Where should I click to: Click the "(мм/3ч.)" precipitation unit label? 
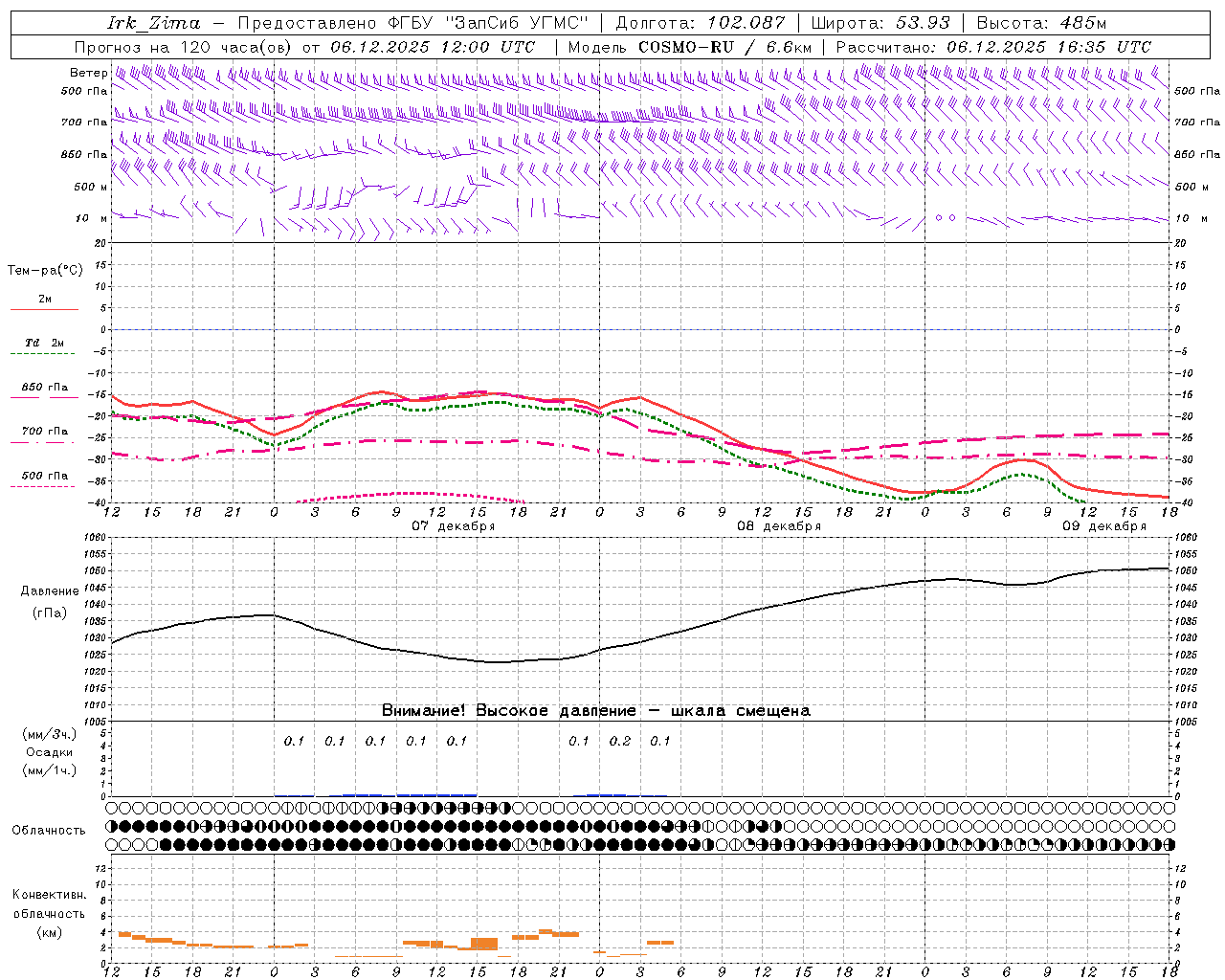click(50, 734)
